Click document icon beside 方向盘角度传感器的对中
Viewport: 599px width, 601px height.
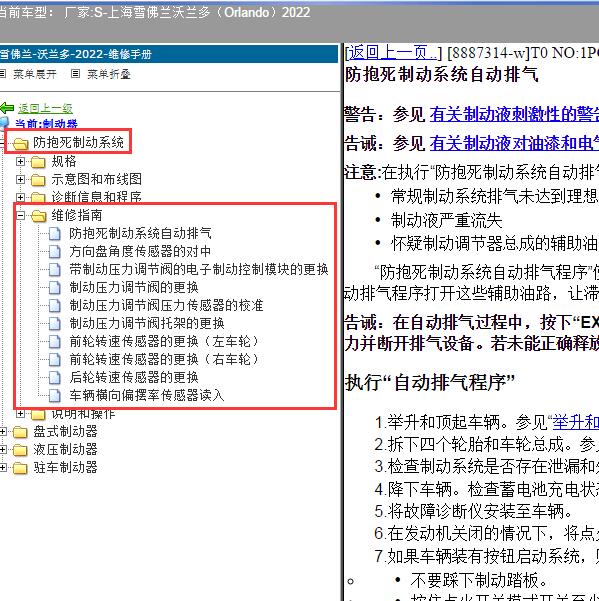pos(55,251)
